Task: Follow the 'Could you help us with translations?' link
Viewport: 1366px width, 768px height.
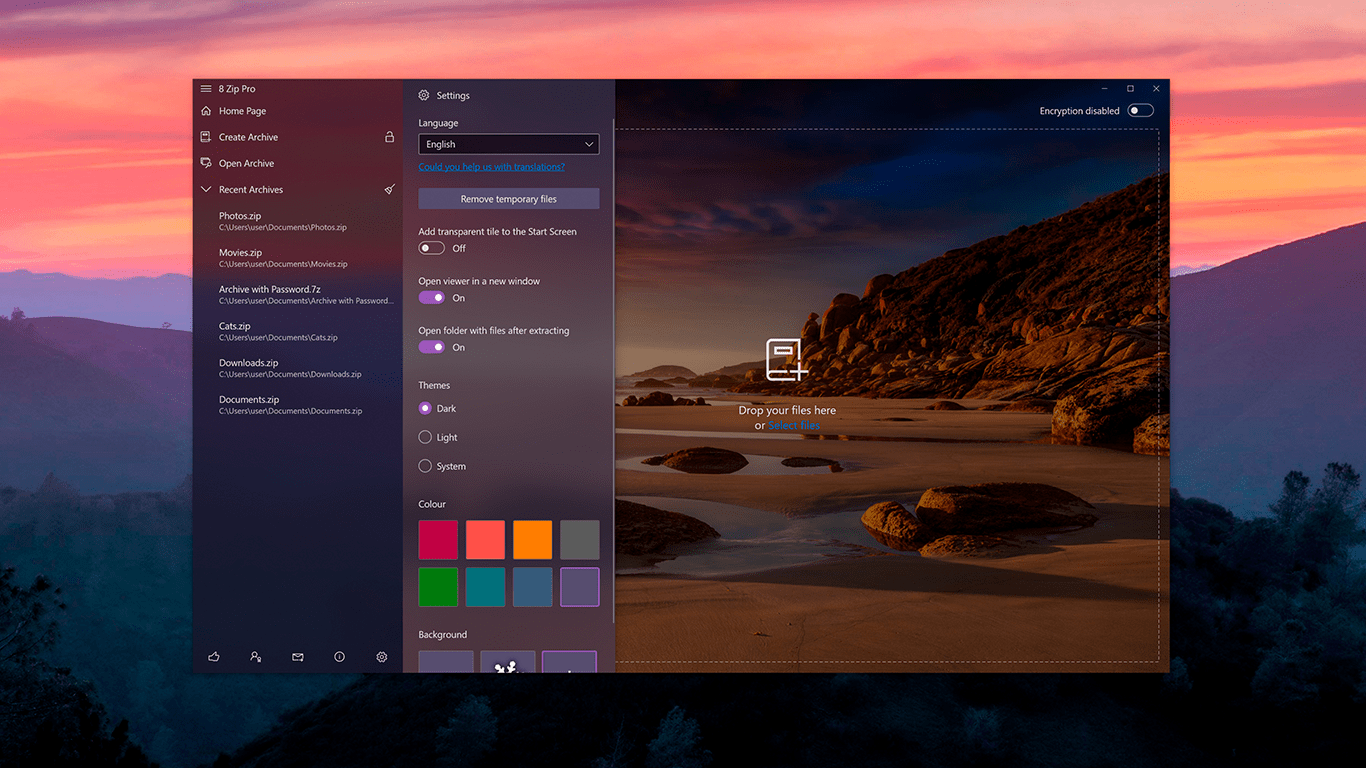Action: [x=492, y=167]
